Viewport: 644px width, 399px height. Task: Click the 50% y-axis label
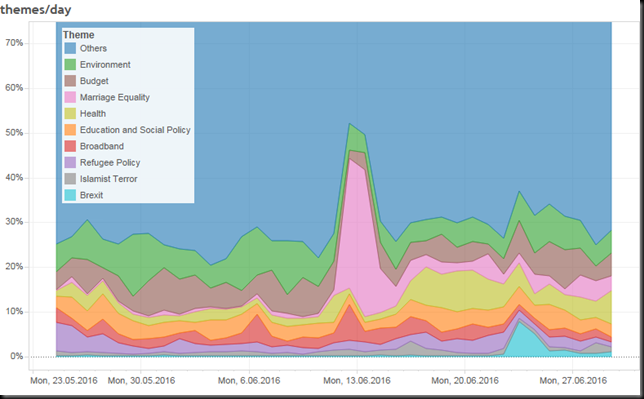pos(14,133)
